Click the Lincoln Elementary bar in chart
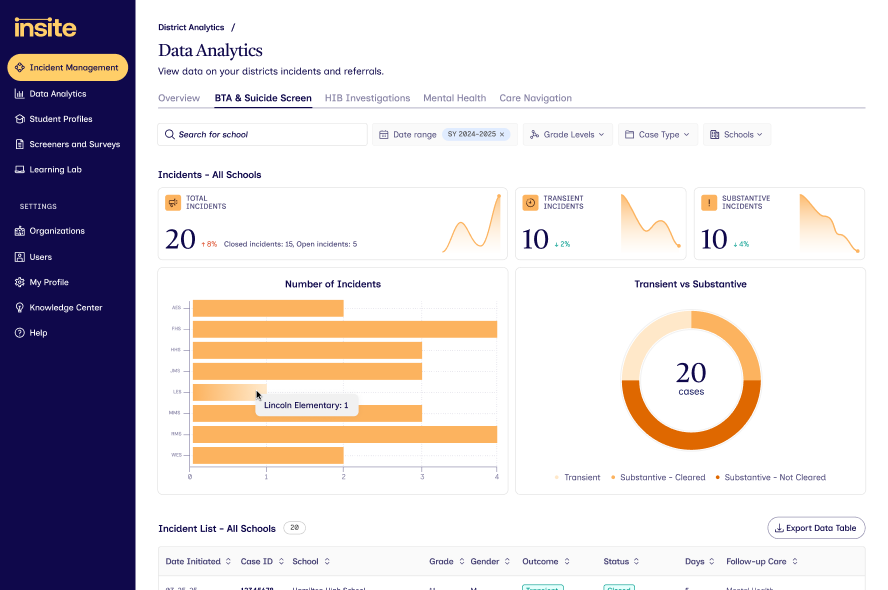 click(x=230, y=392)
